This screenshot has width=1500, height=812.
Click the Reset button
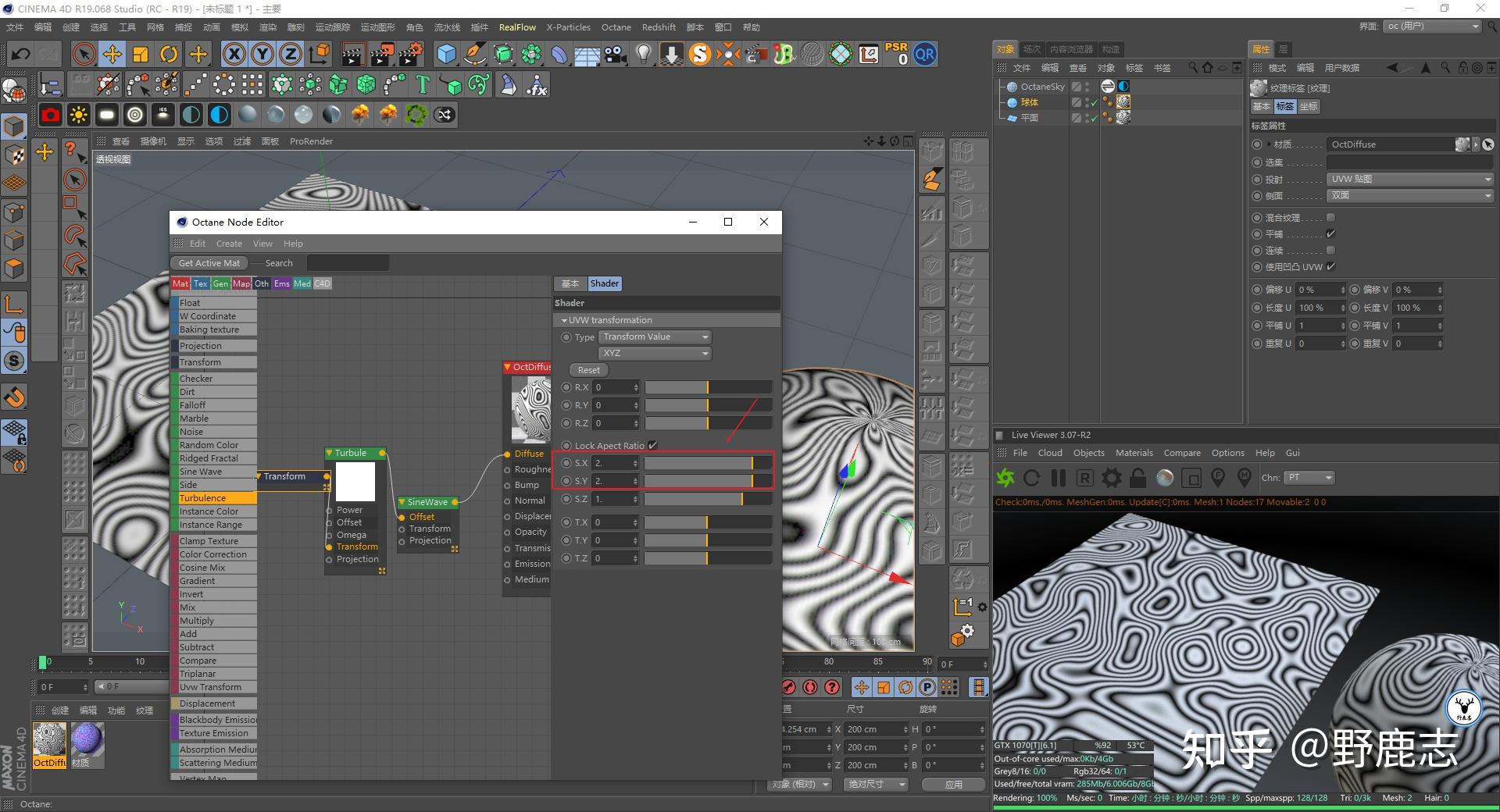point(589,370)
